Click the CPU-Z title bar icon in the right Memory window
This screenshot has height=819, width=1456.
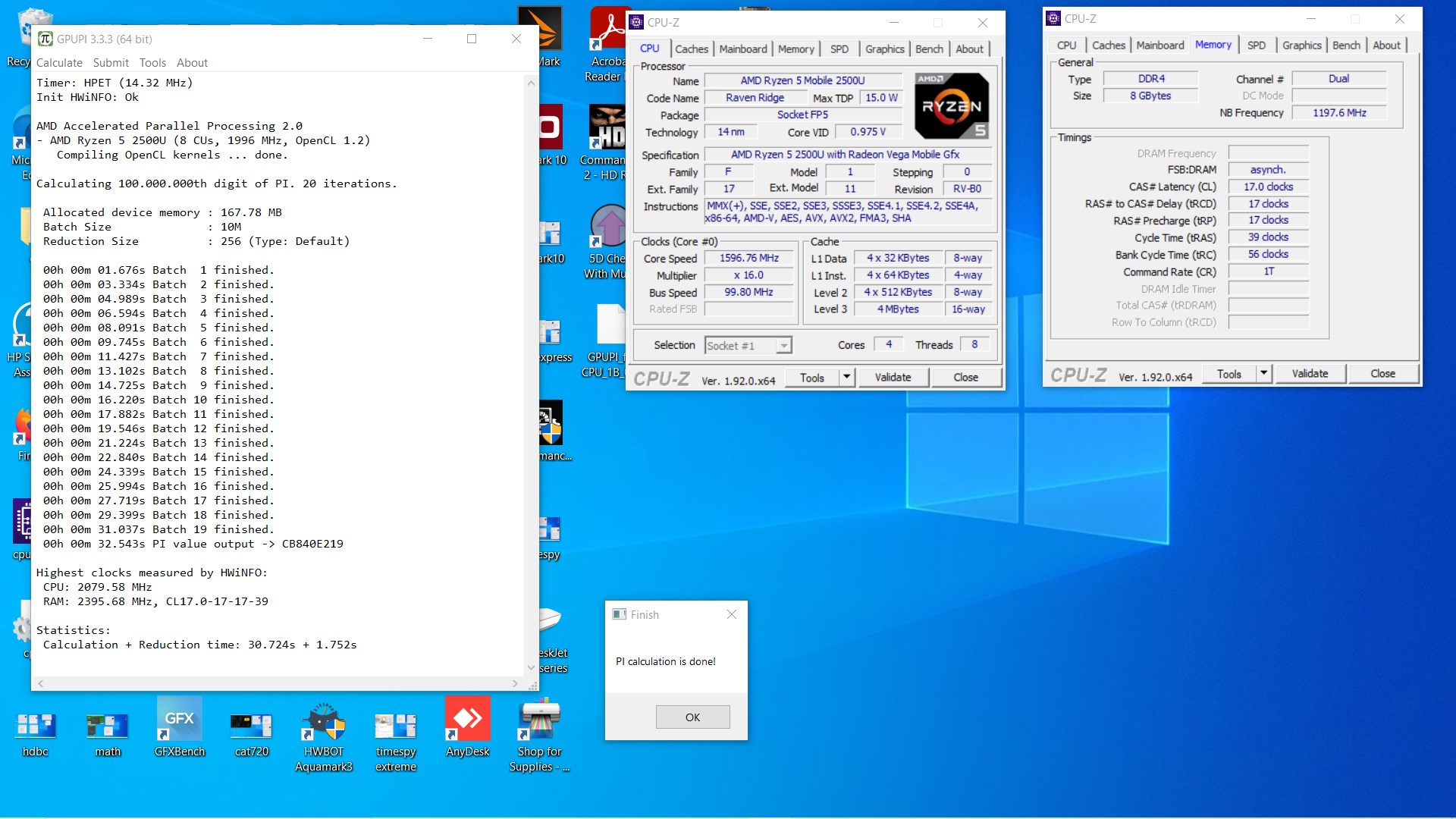tap(1053, 18)
